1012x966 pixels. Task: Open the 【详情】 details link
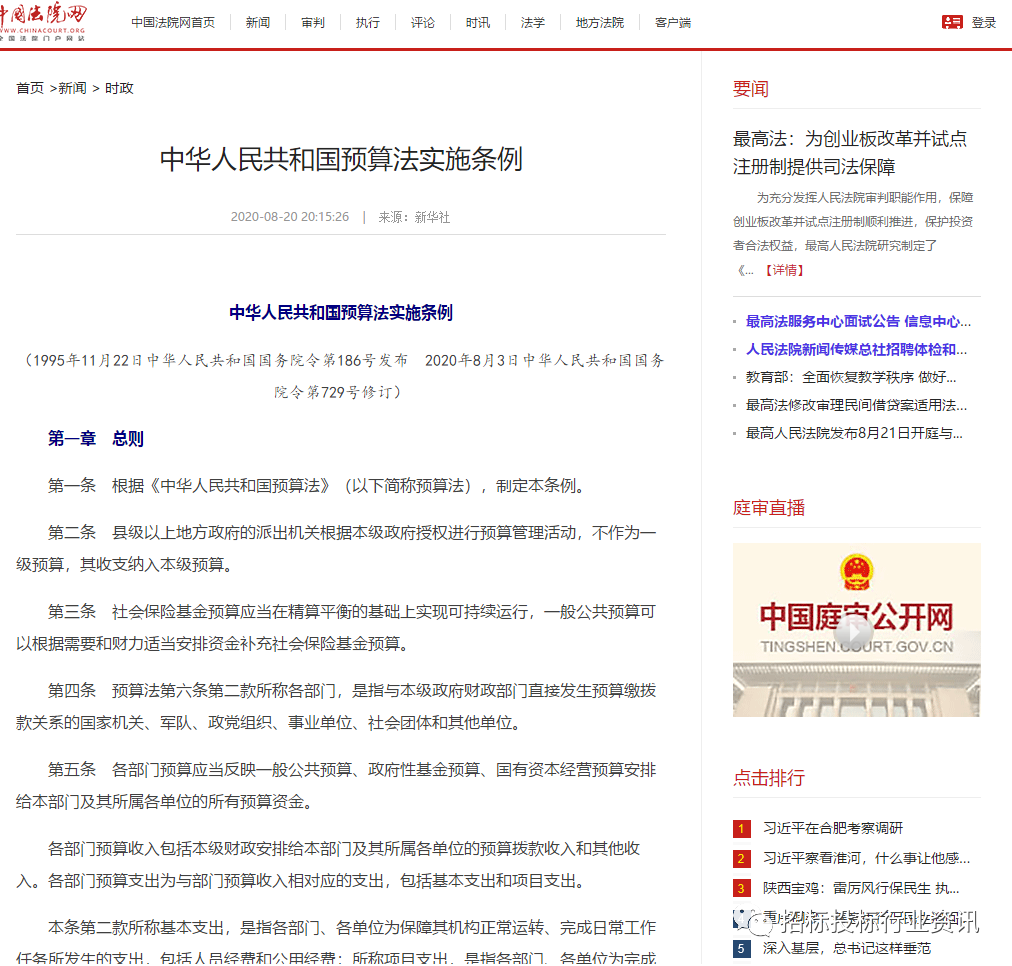click(783, 270)
